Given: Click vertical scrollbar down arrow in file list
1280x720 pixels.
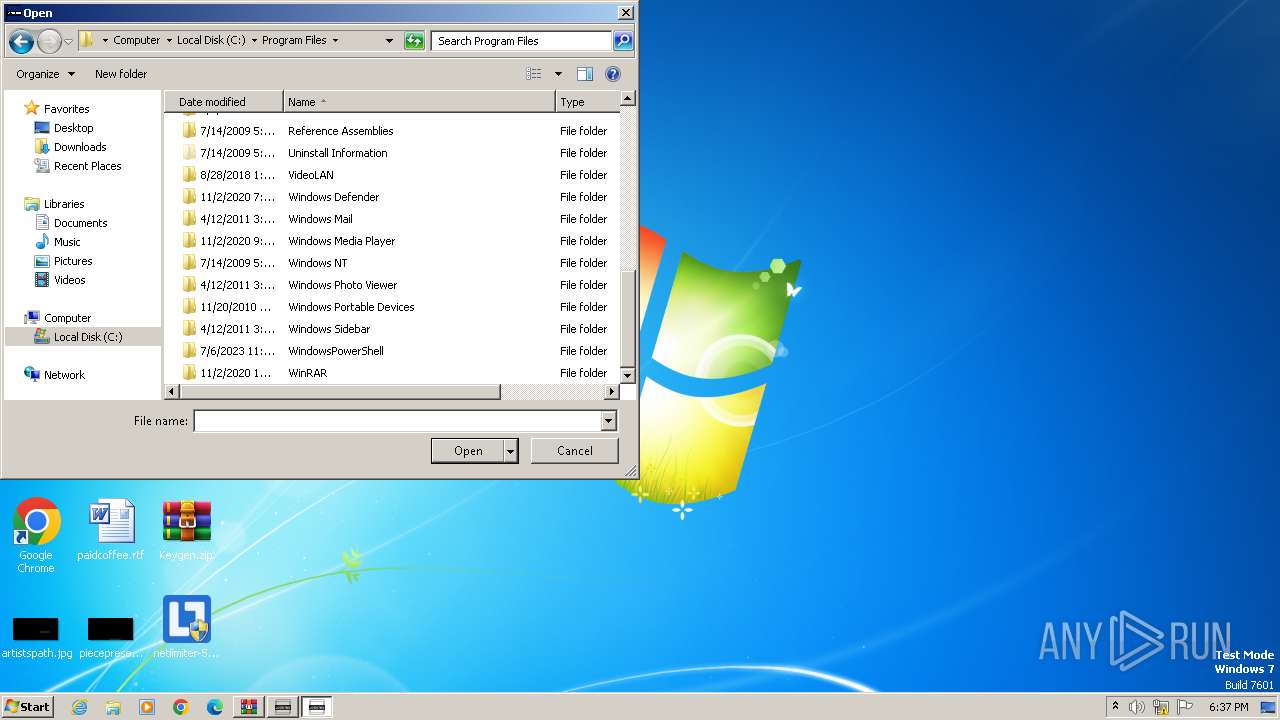Looking at the screenshot, I should point(628,375).
